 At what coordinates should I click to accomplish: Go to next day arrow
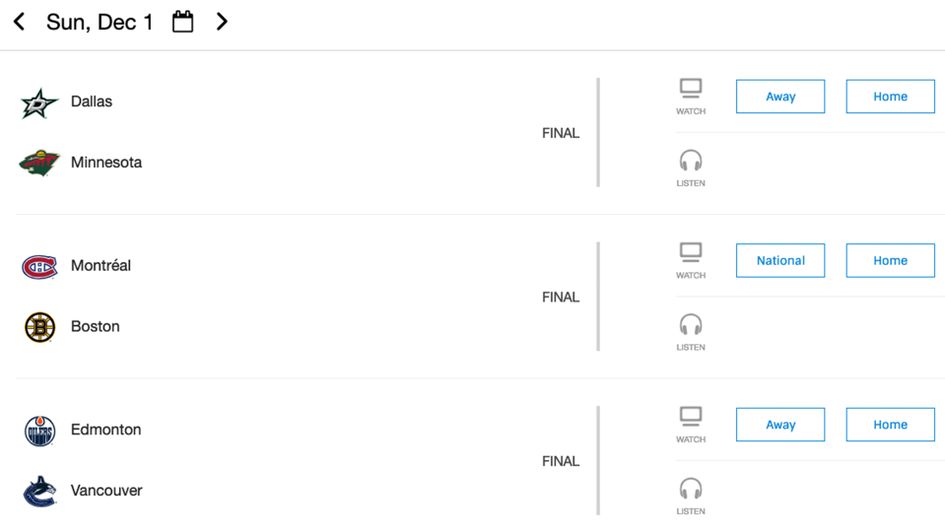point(222,21)
